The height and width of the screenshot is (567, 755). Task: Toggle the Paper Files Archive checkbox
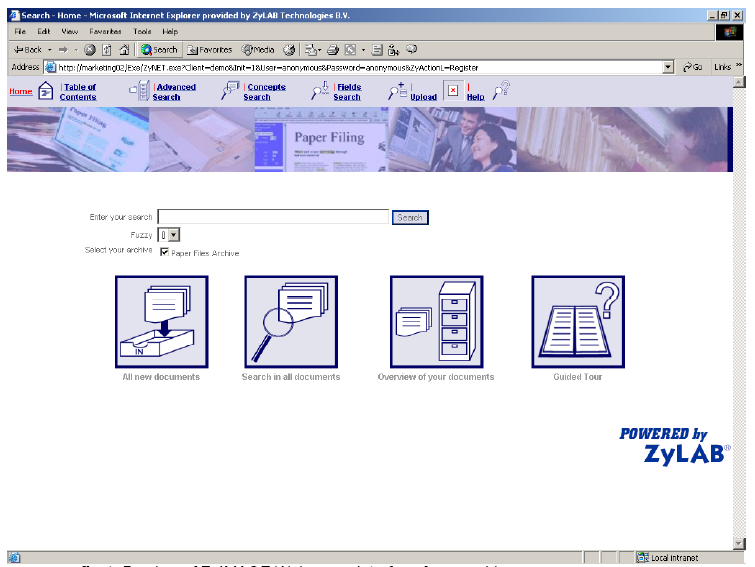coord(165,253)
